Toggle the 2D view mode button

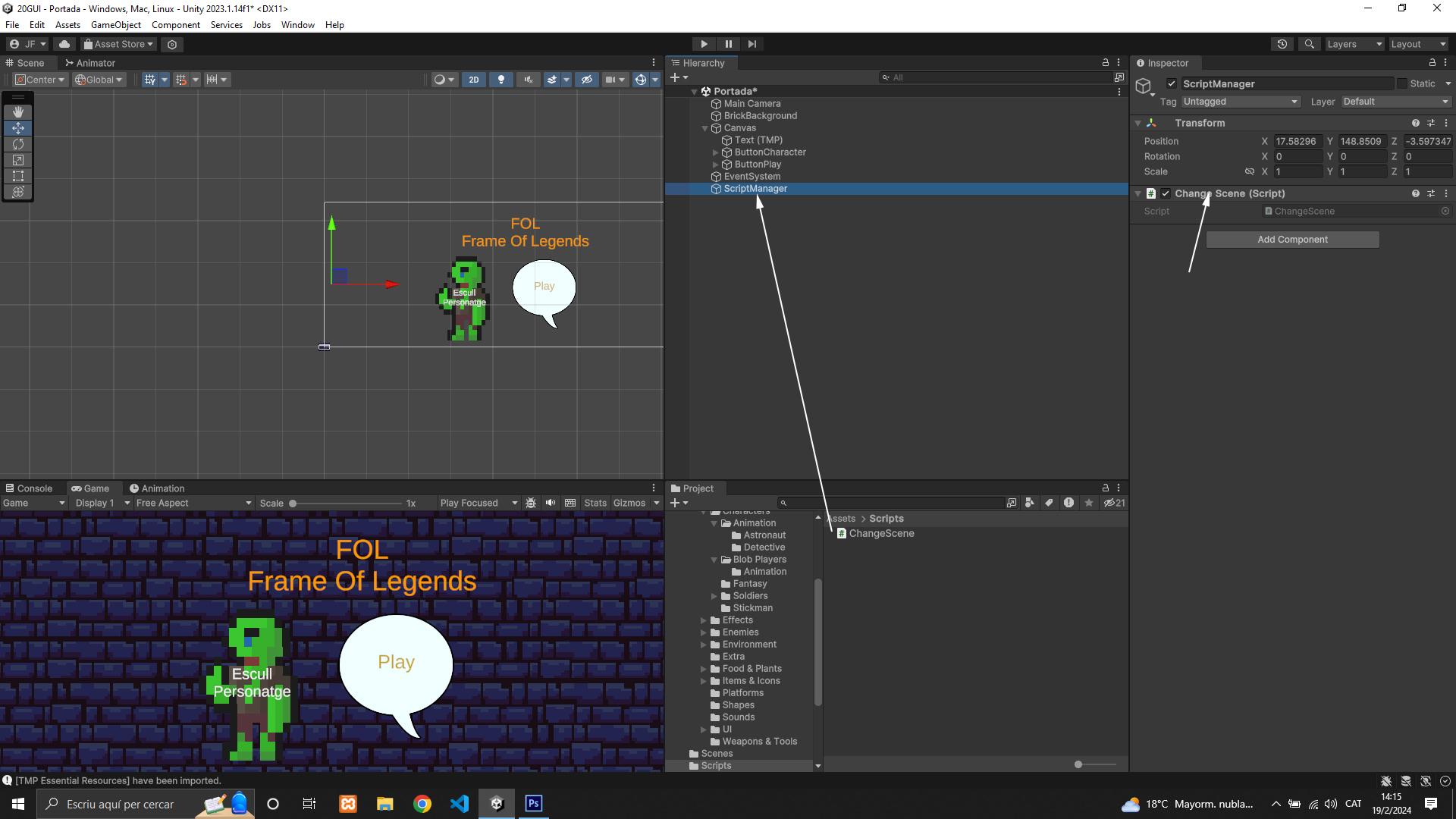474,80
